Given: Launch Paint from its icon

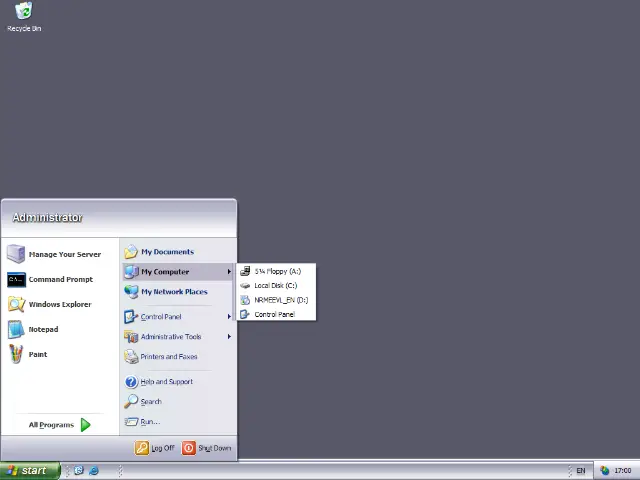Looking at the screenshot, I should coord(16,354).
